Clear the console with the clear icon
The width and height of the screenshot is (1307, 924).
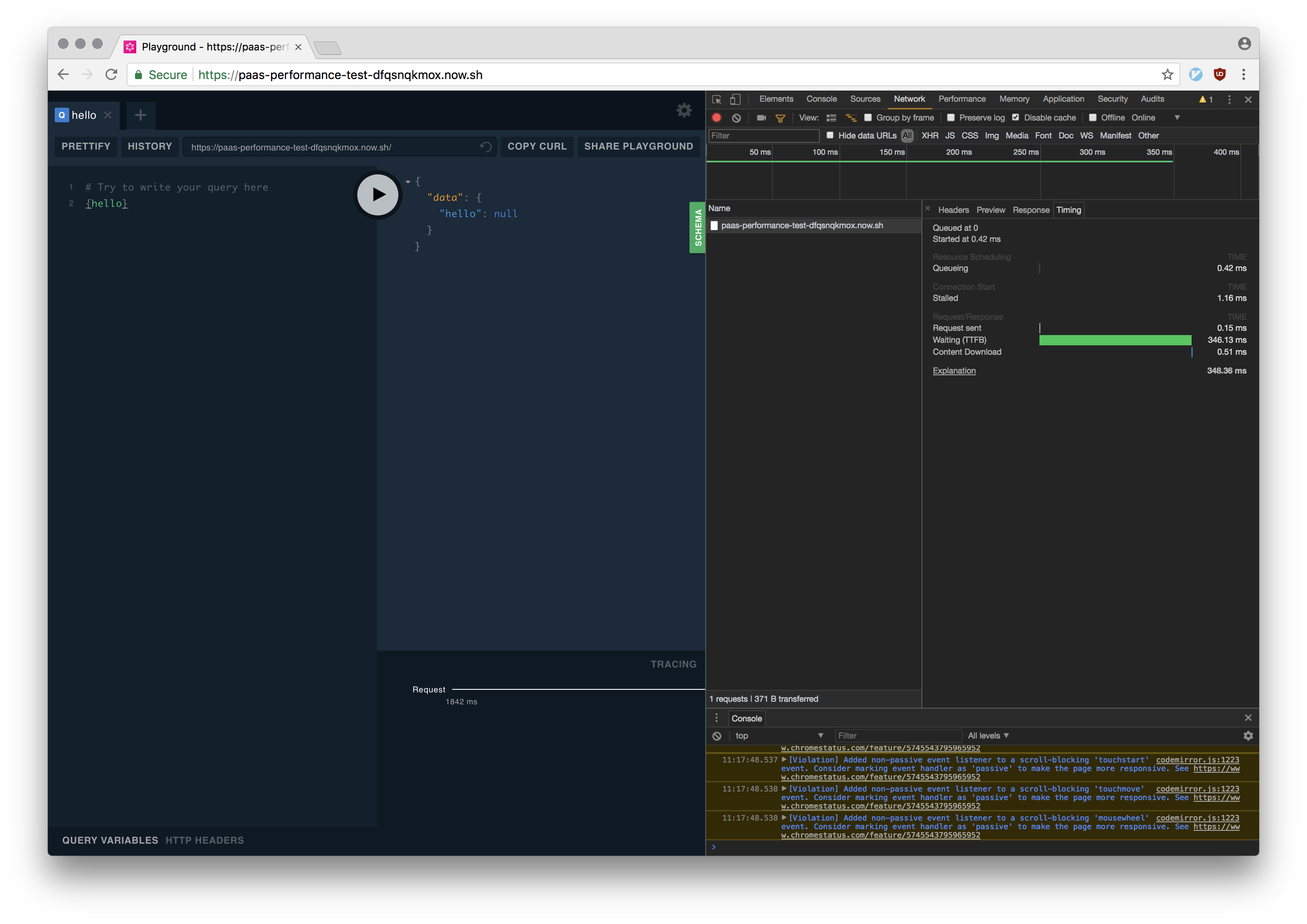click(x=717, y=736)
